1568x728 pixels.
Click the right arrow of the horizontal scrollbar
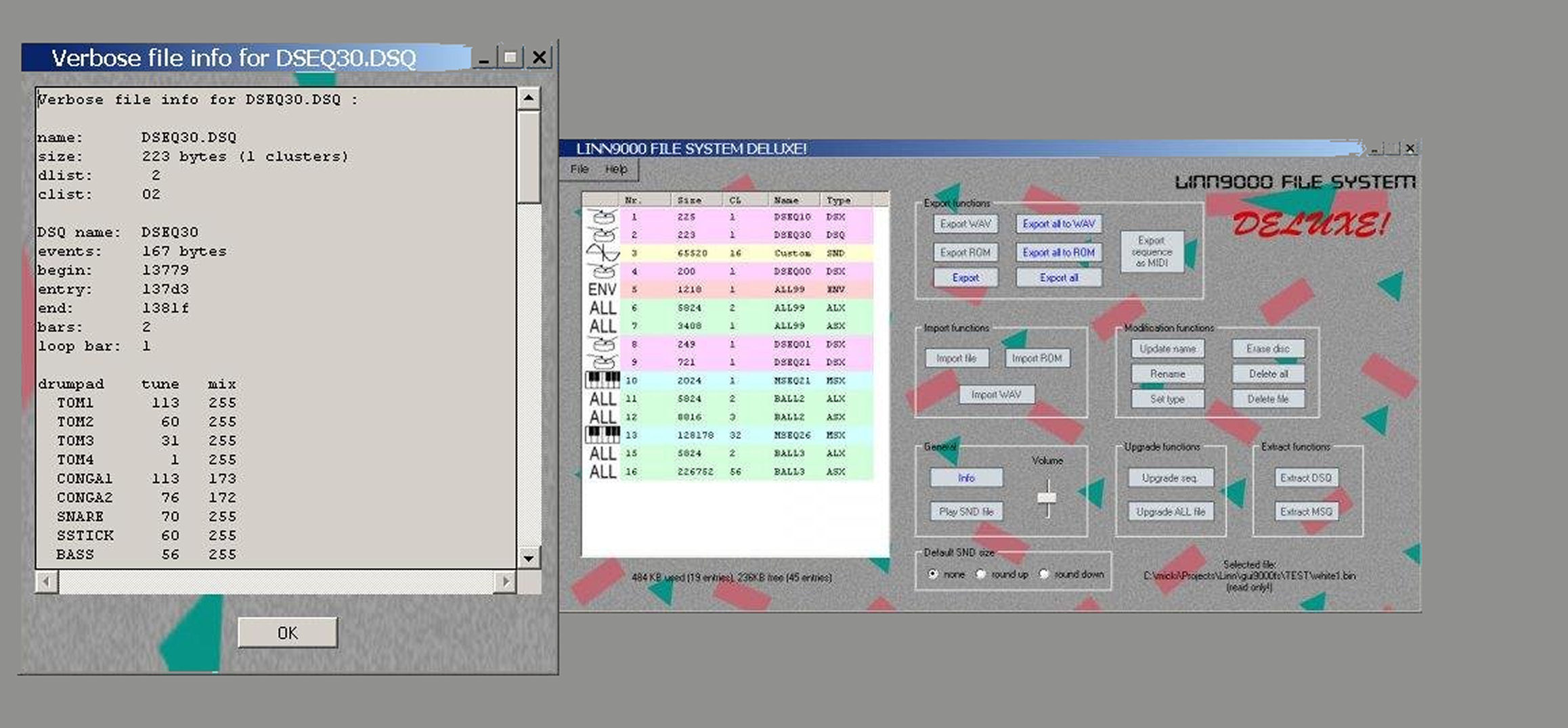click(x=505, y=581)
